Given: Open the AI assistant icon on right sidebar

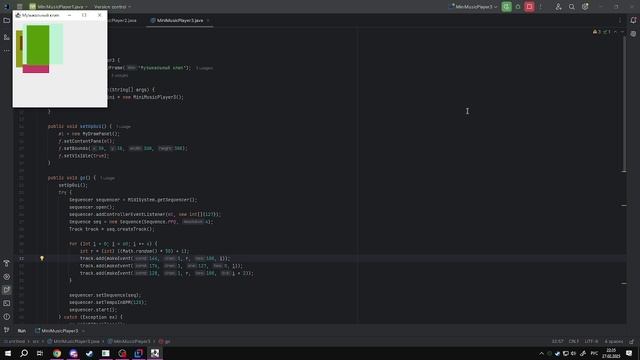Looking at the screenshot, I should [x=633, y=34].
